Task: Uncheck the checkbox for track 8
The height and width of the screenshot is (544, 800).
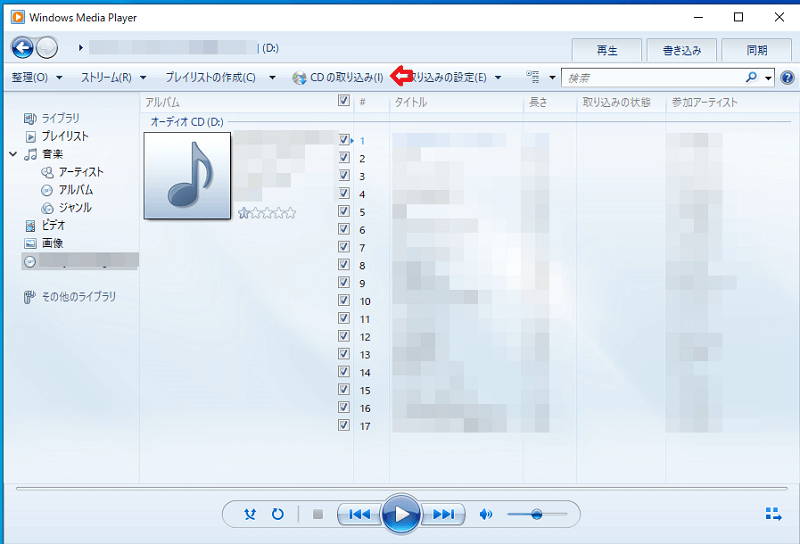Action: pos(344,264)
